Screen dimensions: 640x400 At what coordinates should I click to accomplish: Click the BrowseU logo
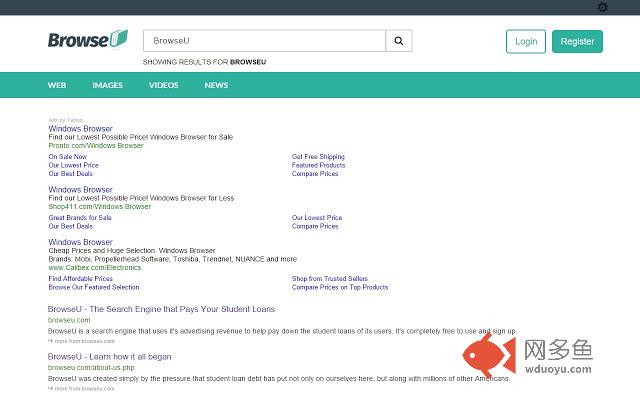point(88,40)
